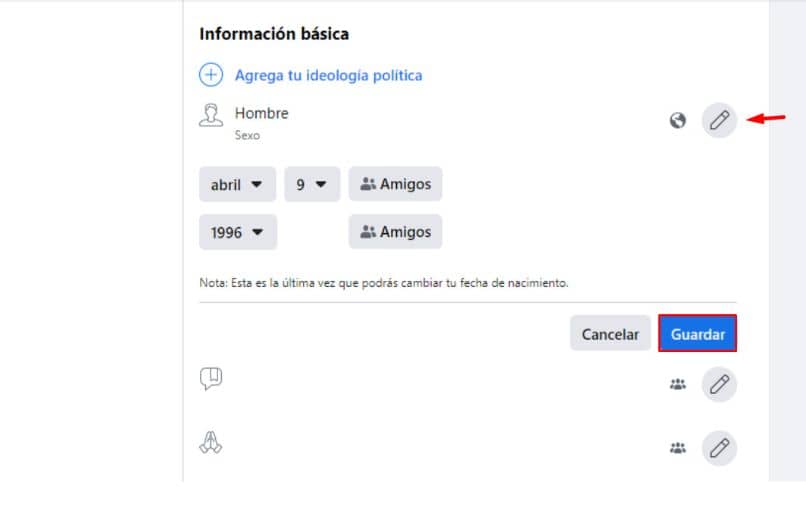Click the friends audience icon in the praying hands row
Image resolution: width=806 pixels, height=508 pixels.
point(678,449)
